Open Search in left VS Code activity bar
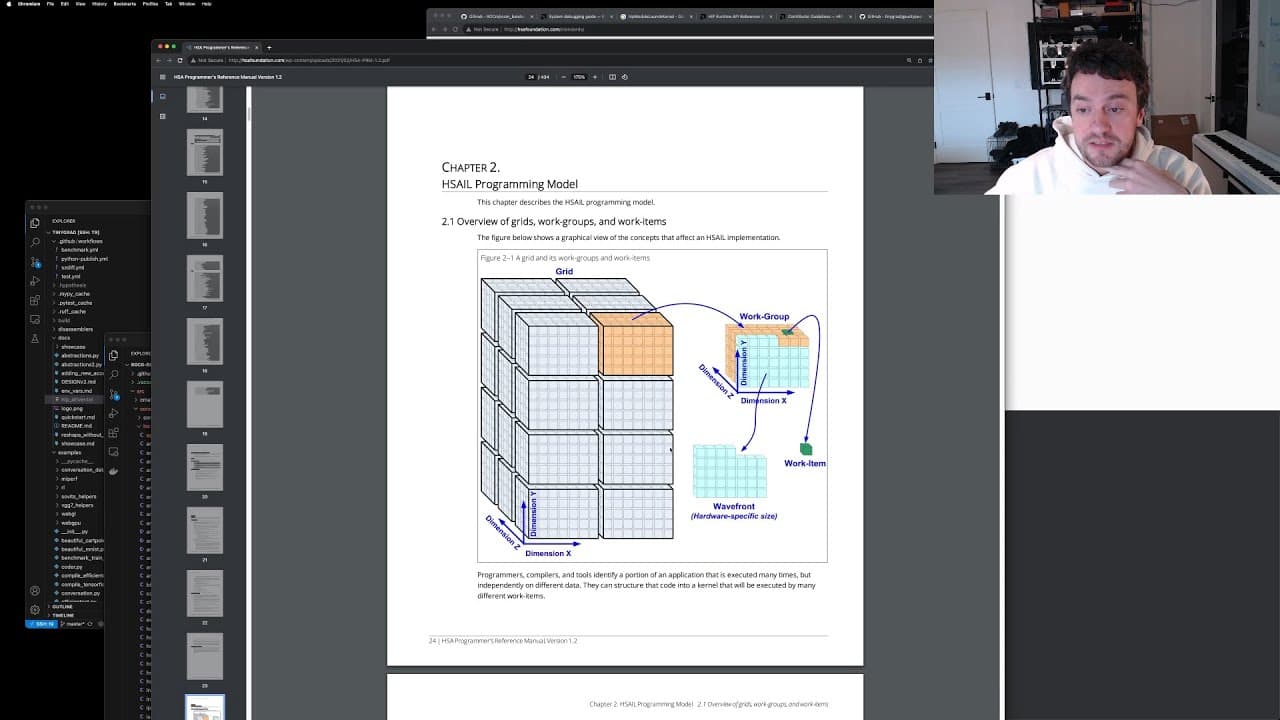 point(35,242)
